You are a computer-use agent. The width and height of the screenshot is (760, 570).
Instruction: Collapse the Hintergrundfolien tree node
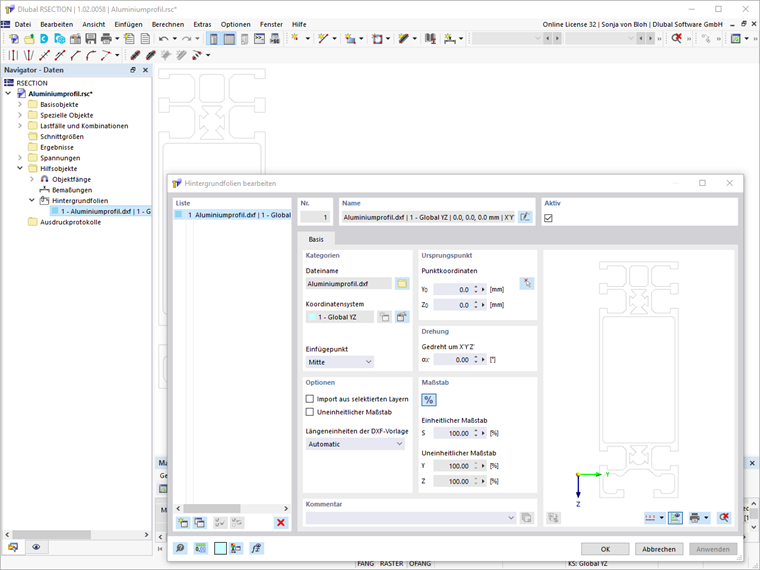[32, 200]
